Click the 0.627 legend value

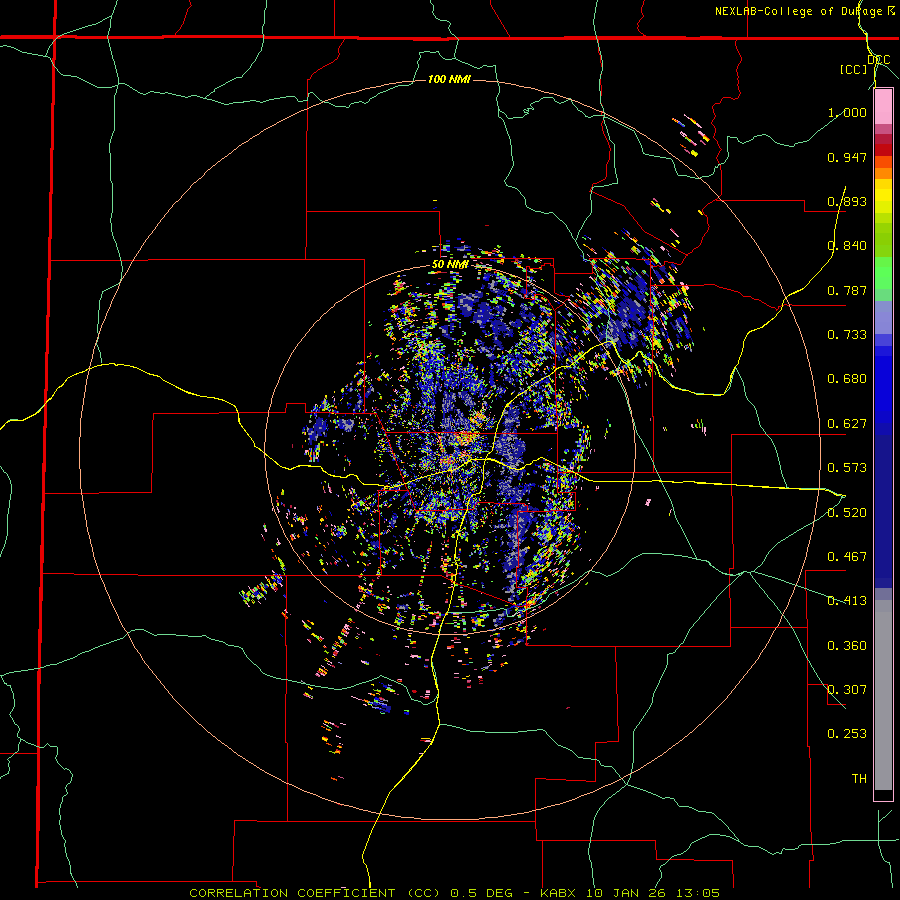pos(847,424)
